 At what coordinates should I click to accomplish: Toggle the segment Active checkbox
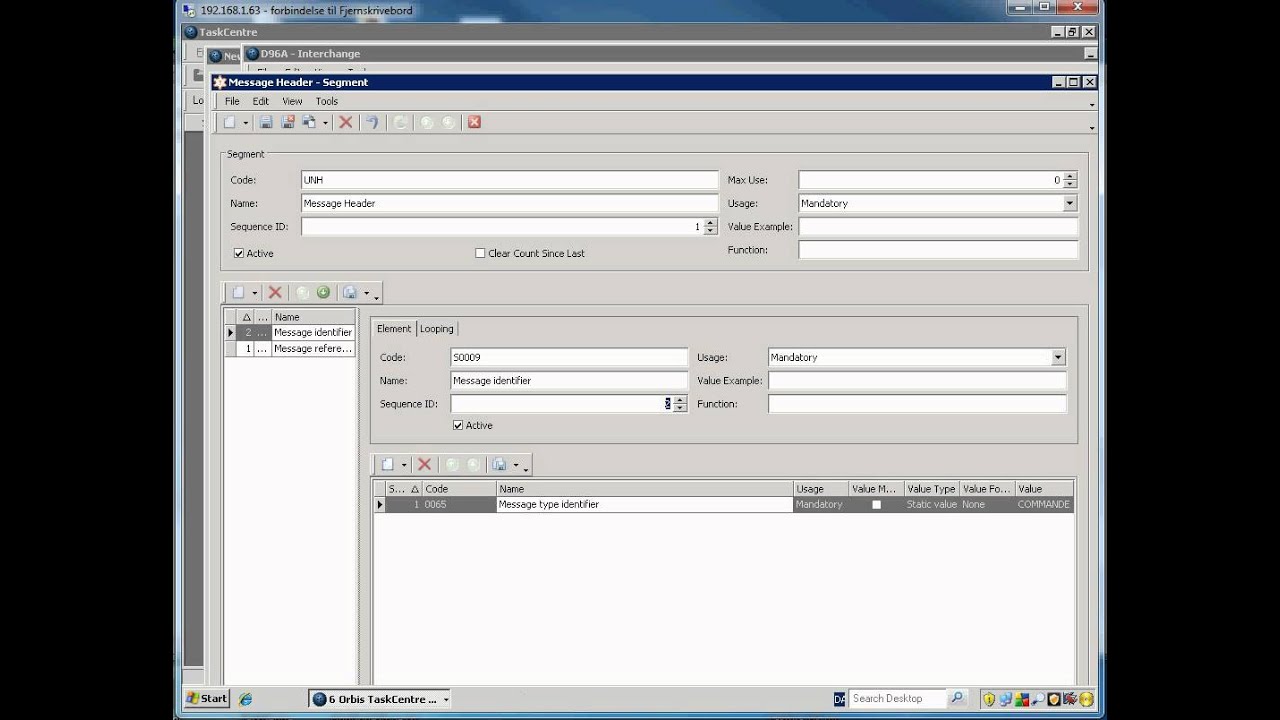(239, 253)
